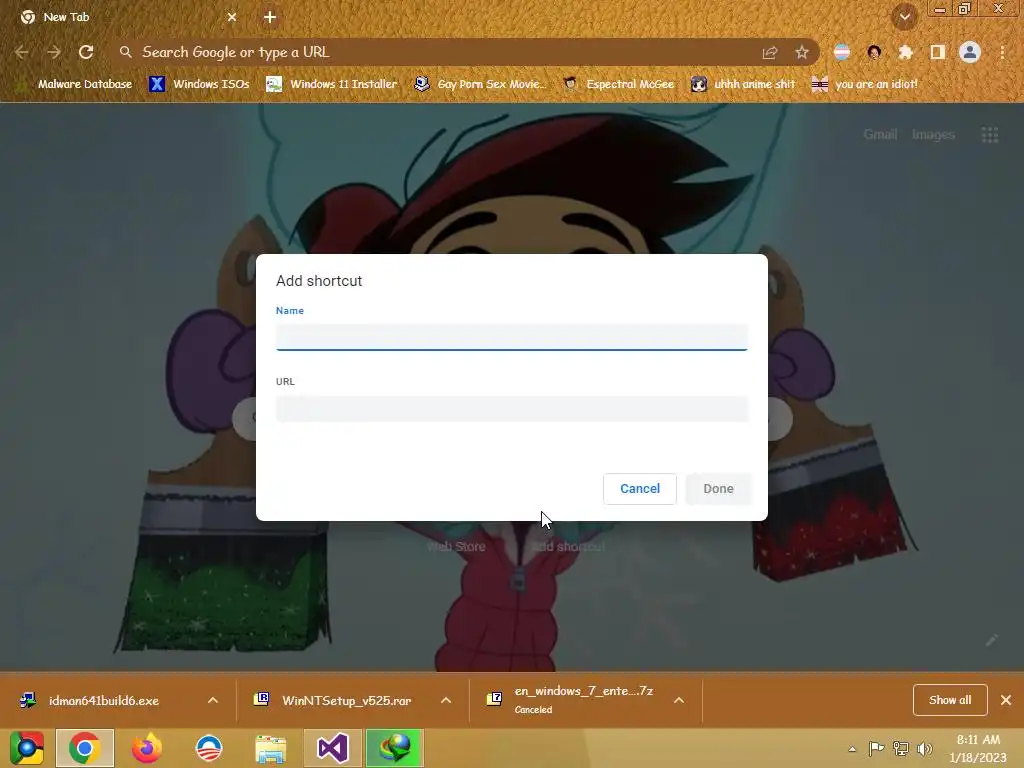Open the network tray icon
Image resolution: width=1024 pixels, height=768 pixels.
901,748
